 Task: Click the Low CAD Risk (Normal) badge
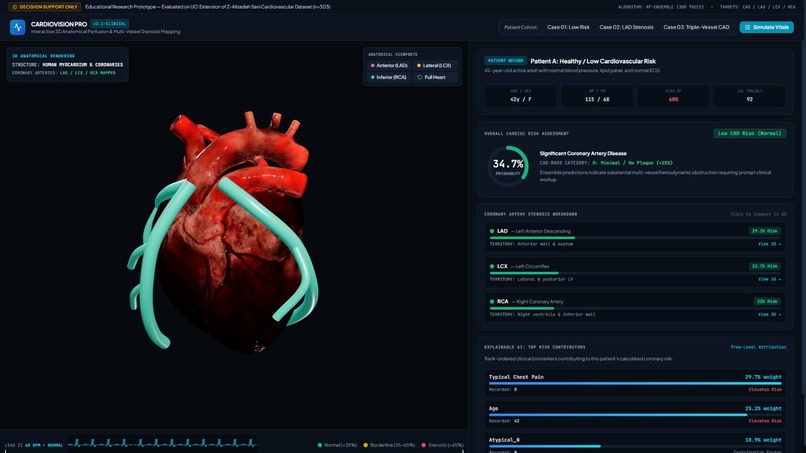pyautogui.click(x=749, y=133)
